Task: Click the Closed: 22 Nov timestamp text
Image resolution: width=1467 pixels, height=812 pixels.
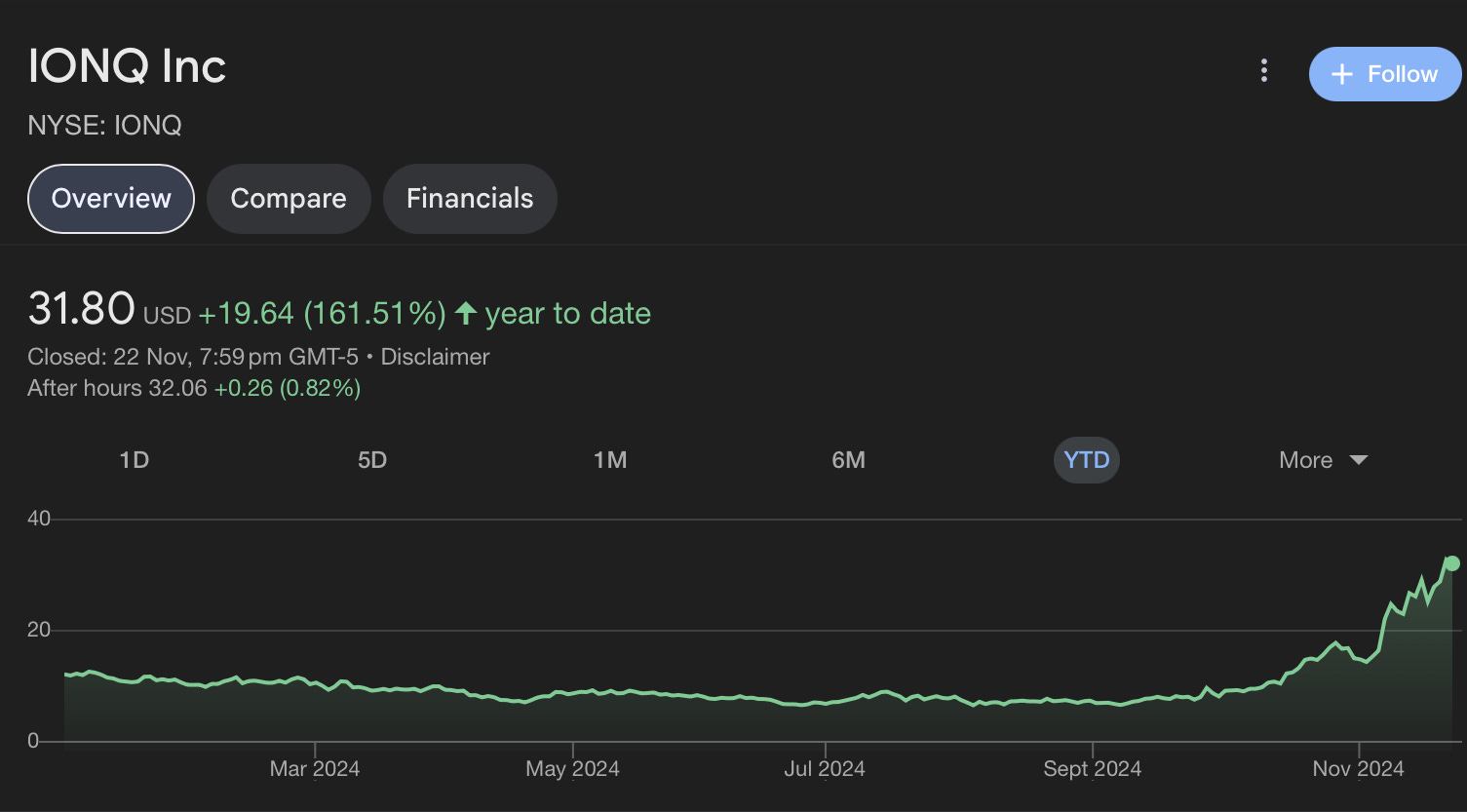Action: 193,357
